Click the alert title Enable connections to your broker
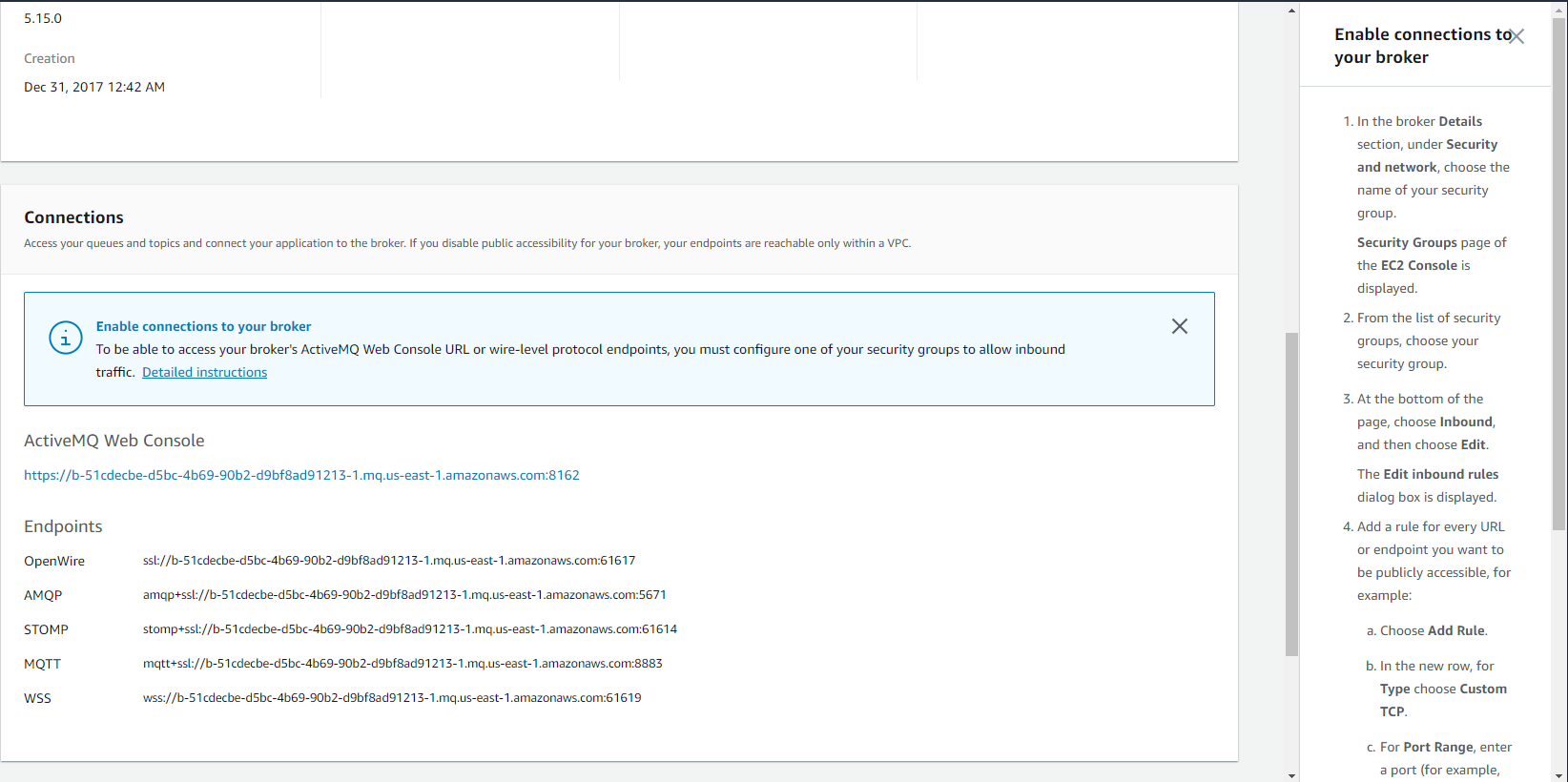The height and width of the screenshot is (782, 1568). click(x=203, y=326)
